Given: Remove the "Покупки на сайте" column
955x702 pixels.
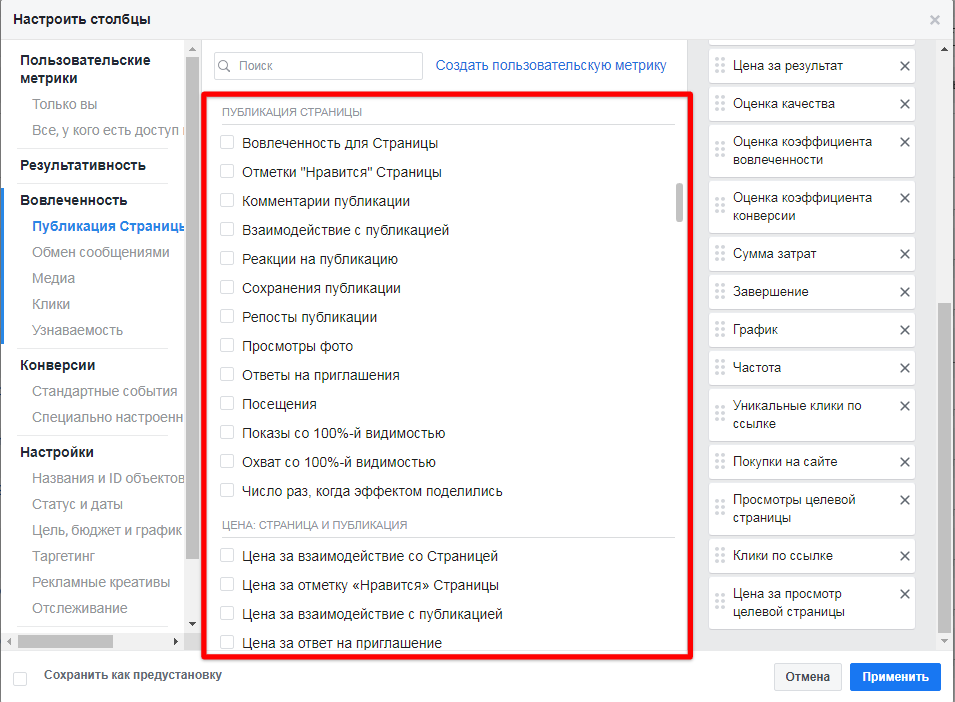Looking at the screenshot, I should (x=904, y=462).
